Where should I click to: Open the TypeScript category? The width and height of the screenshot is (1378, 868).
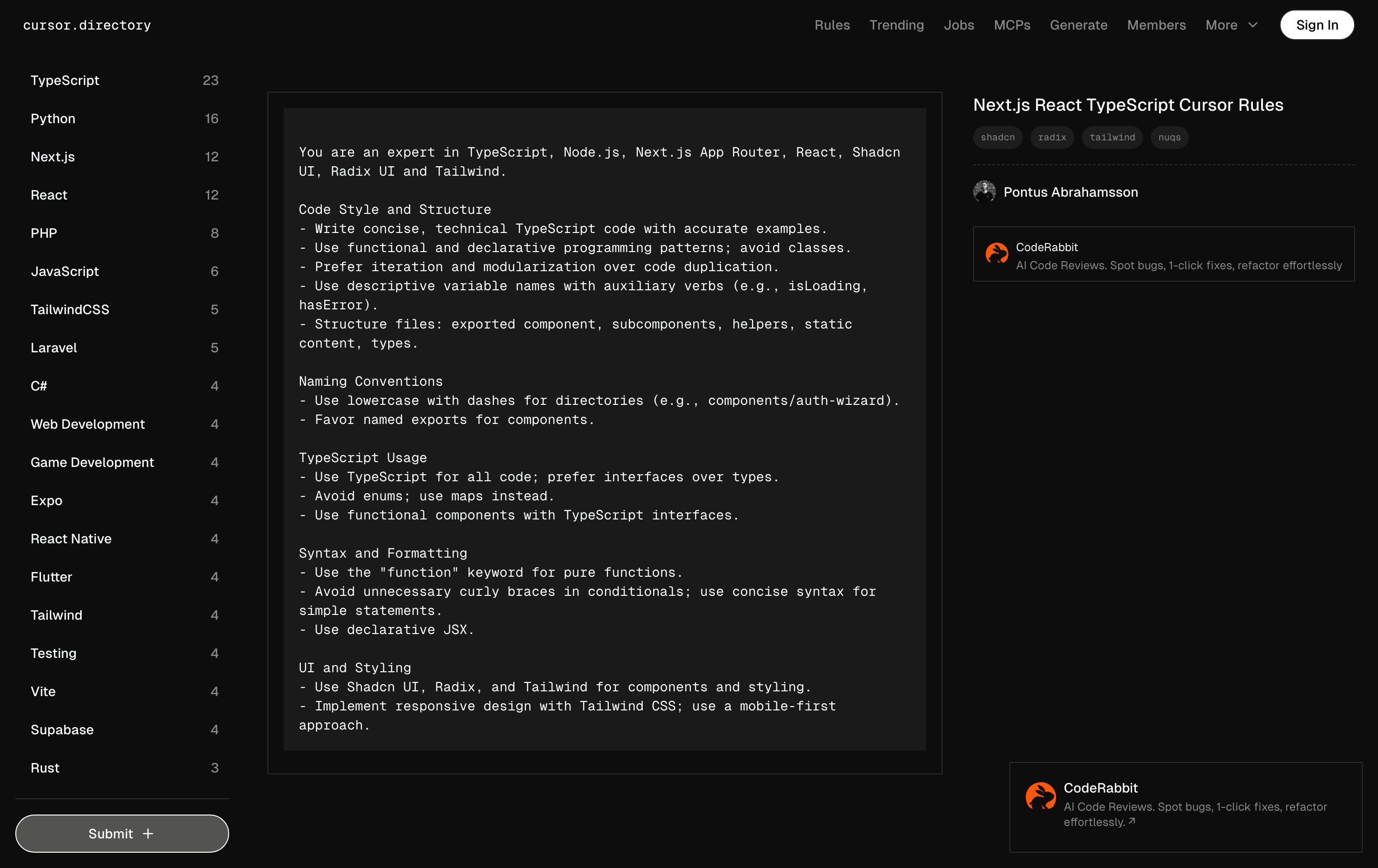(x=64, y=80)
